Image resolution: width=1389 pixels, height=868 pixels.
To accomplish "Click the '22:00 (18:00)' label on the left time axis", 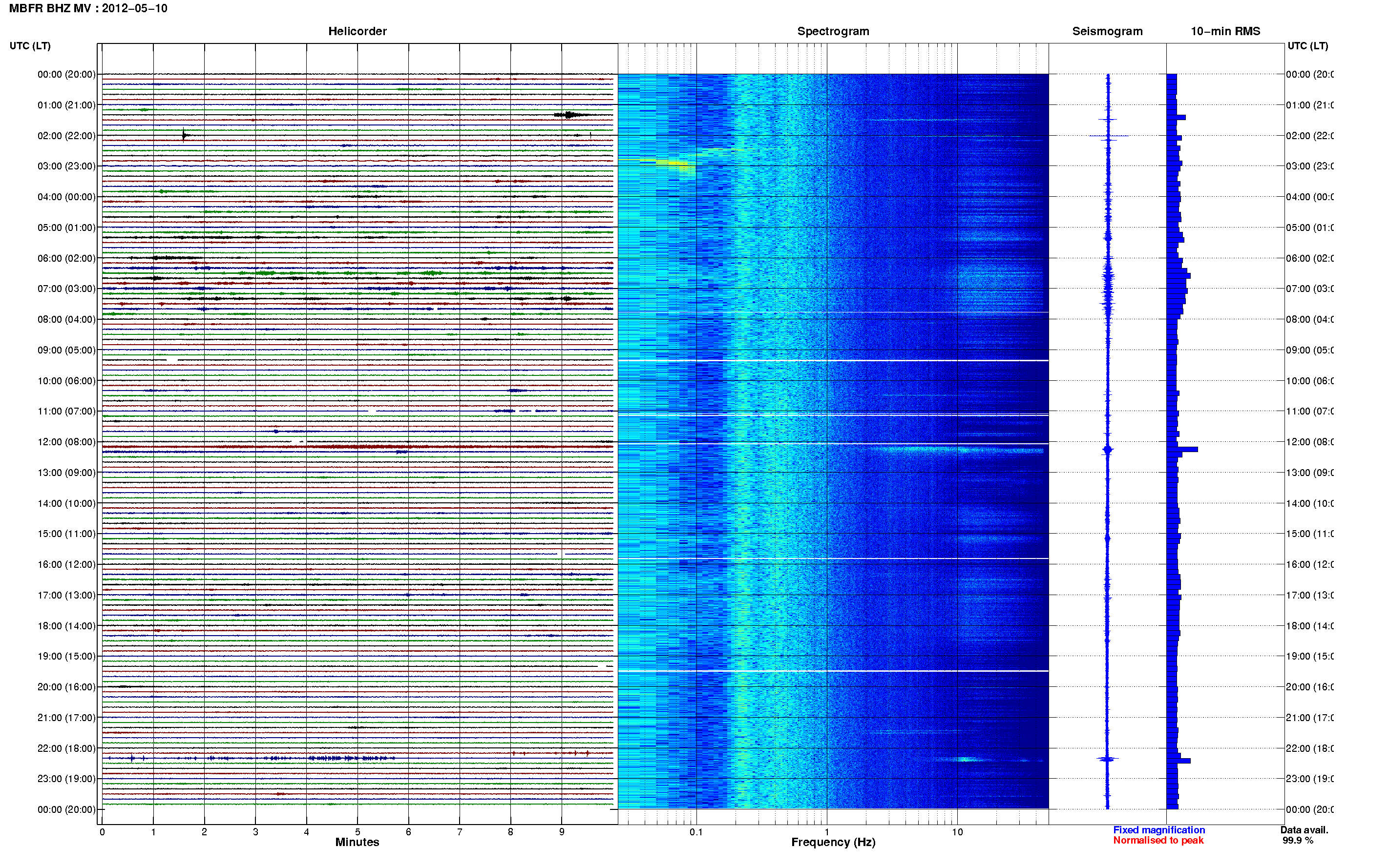I will (66, 748).
